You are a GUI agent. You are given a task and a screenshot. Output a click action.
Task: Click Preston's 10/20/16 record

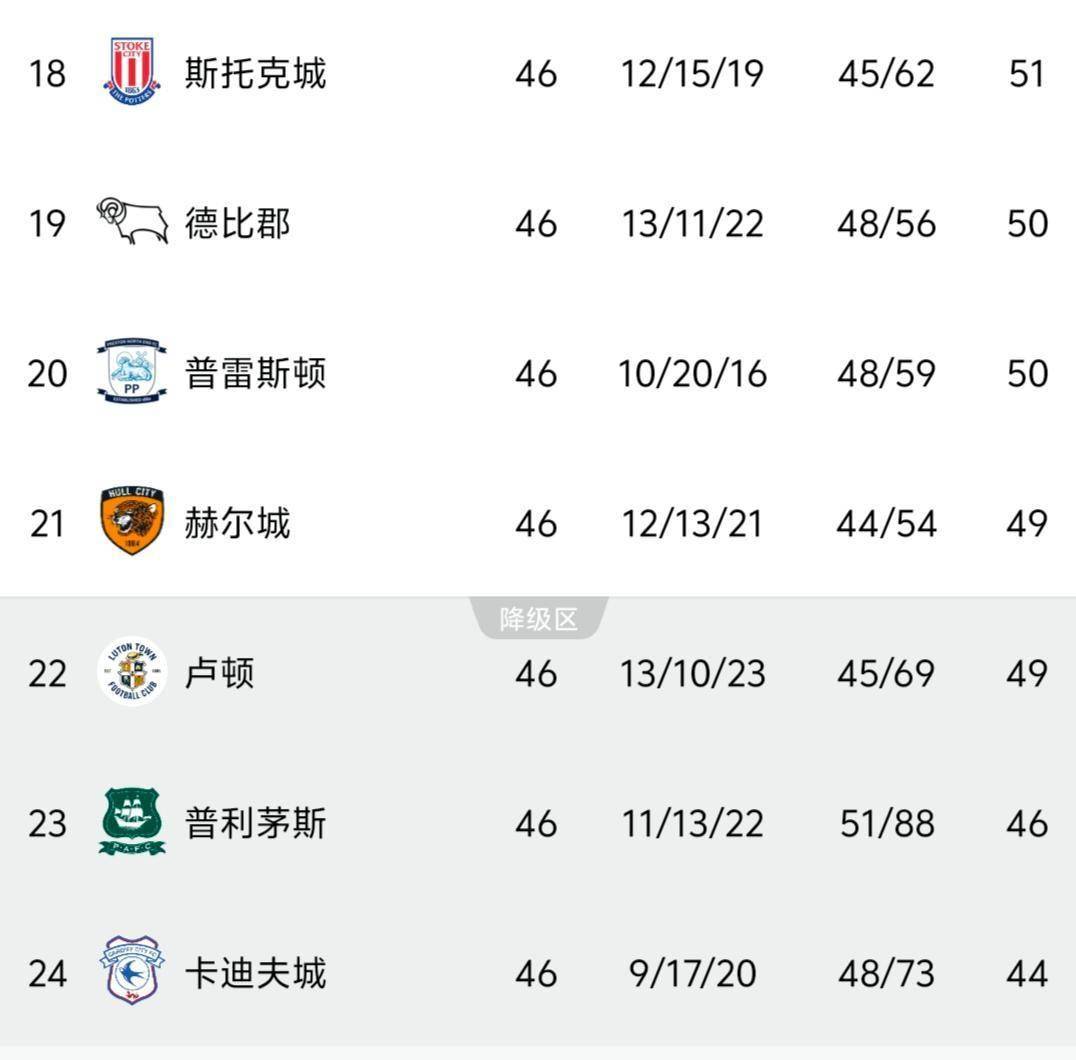pyautogui.click(x=692, y=373)
